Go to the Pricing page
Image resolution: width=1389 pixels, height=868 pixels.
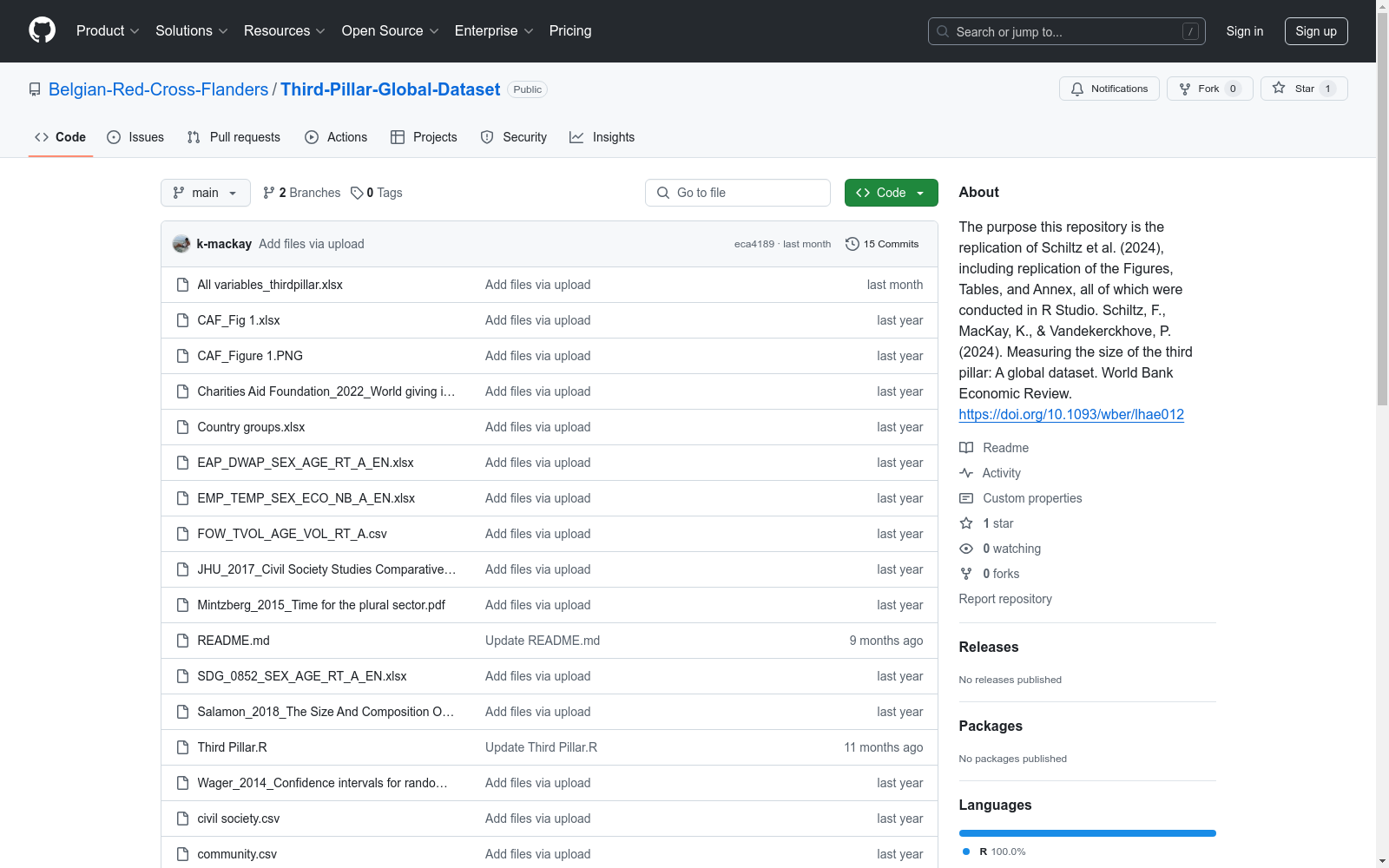[x=570, y=30]
